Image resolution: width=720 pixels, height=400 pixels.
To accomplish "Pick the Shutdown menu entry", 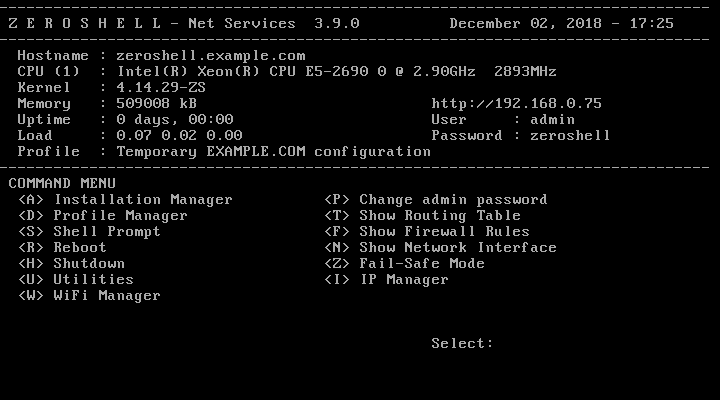I will (71, 264).
